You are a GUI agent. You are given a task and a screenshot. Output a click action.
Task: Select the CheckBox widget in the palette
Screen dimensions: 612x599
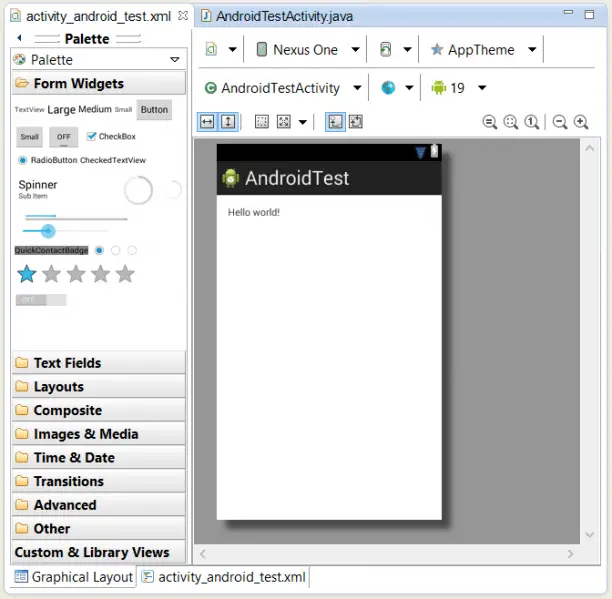click(111, 136)
